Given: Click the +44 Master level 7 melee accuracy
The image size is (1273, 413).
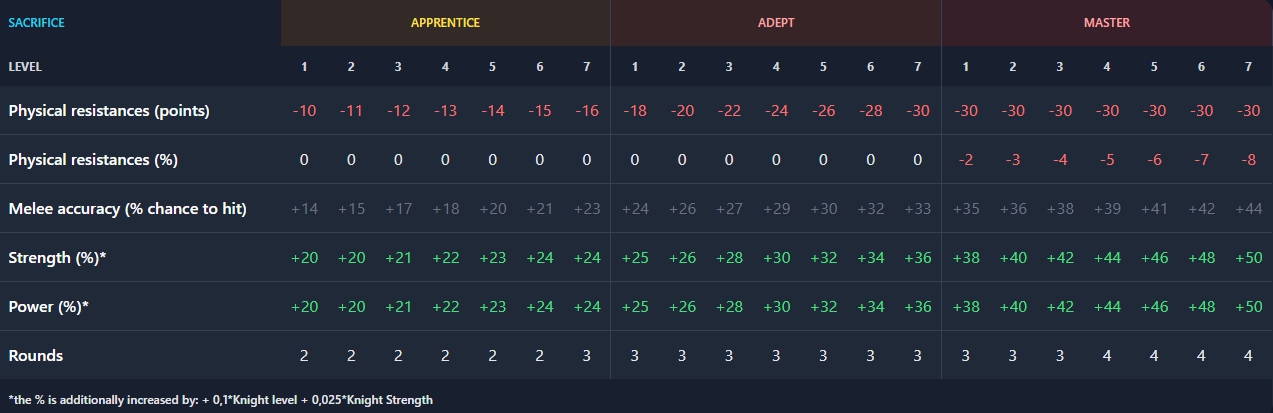Looking at the screenshot, I should (x=1247, y=208).
